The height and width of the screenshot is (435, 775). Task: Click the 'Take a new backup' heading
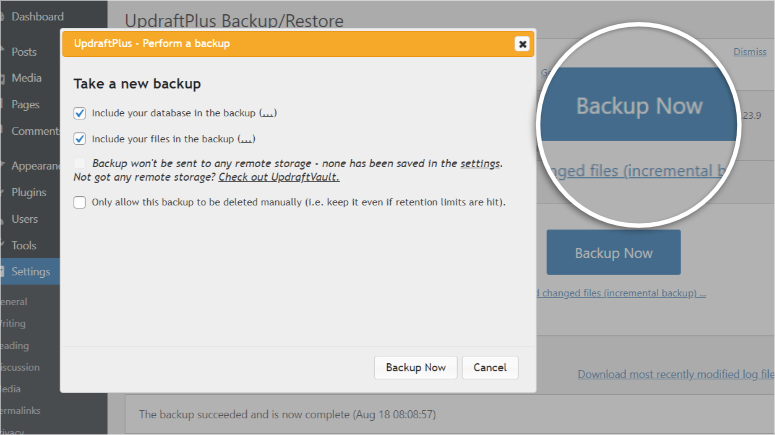pyautogui.click(x=137, y=84)
